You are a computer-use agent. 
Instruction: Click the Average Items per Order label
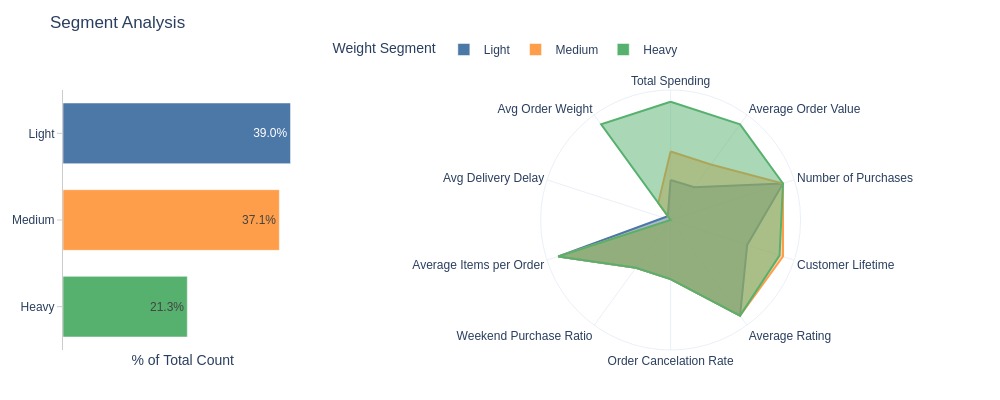coord(478,265)
